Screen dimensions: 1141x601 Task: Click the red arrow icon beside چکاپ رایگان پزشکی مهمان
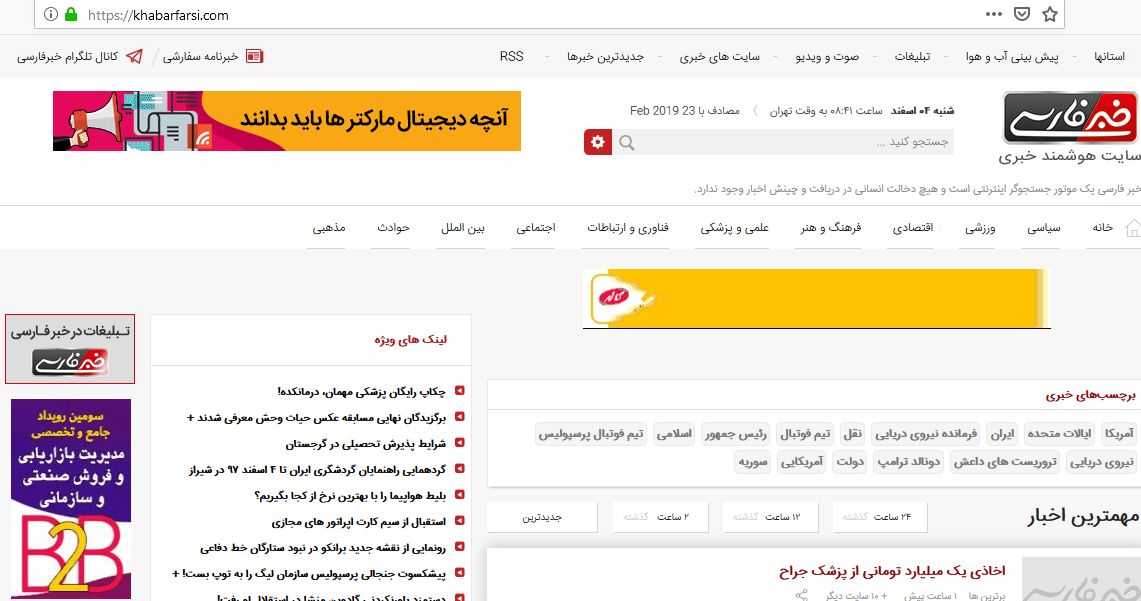(461, 389)
